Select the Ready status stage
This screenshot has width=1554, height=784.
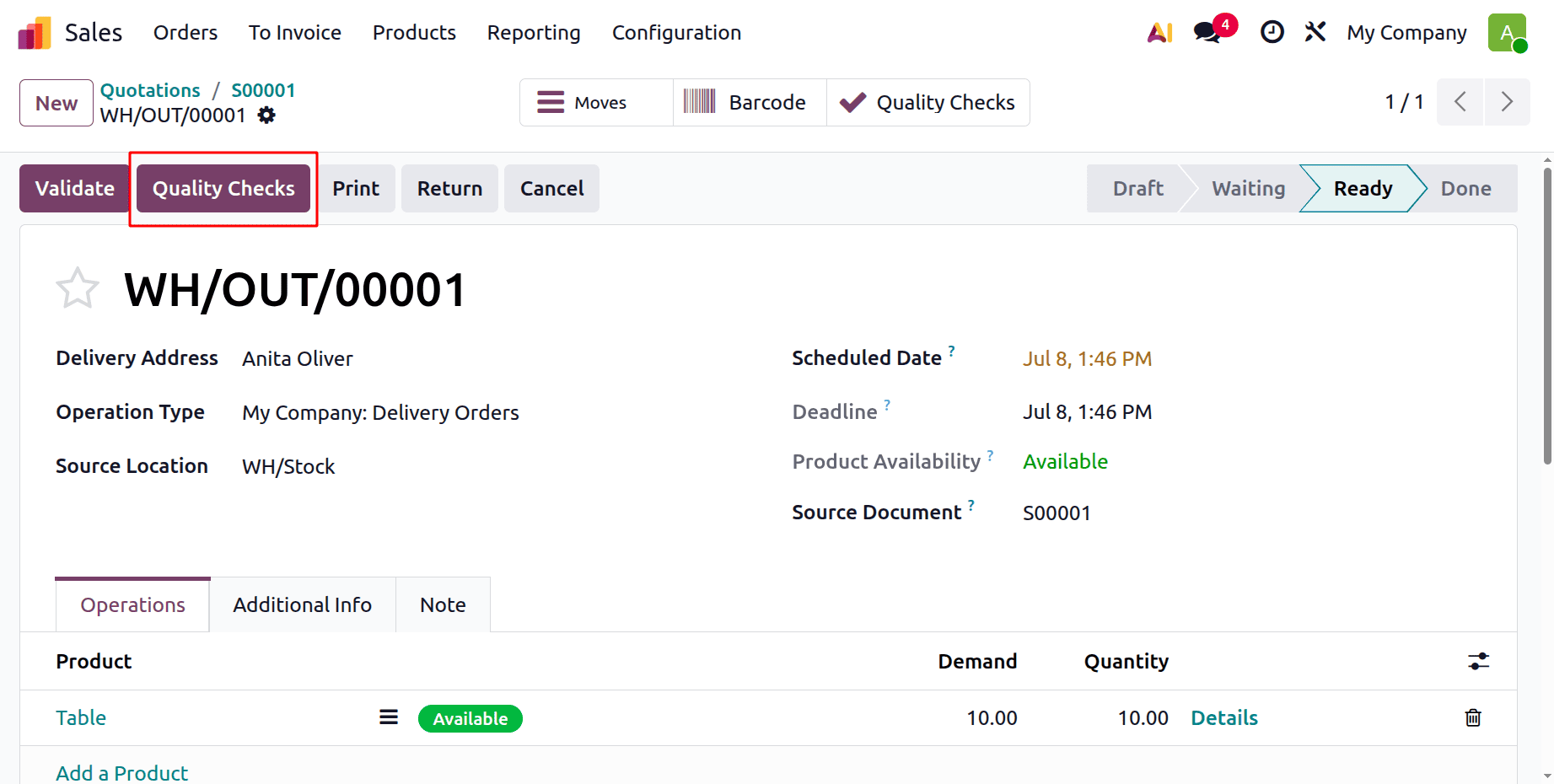[1363, 188]
